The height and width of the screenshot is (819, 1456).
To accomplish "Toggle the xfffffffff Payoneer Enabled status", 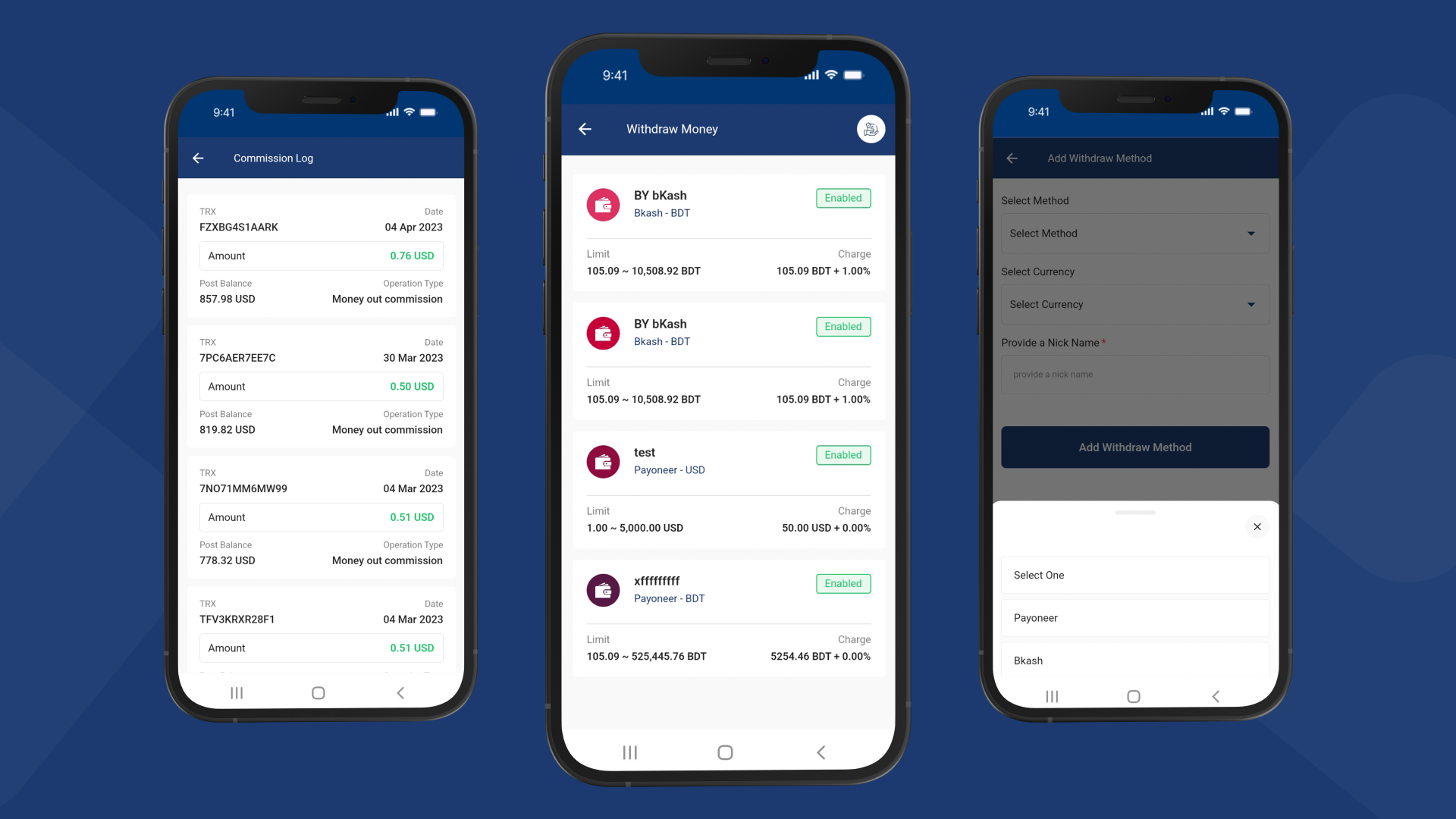I will 842,583.
